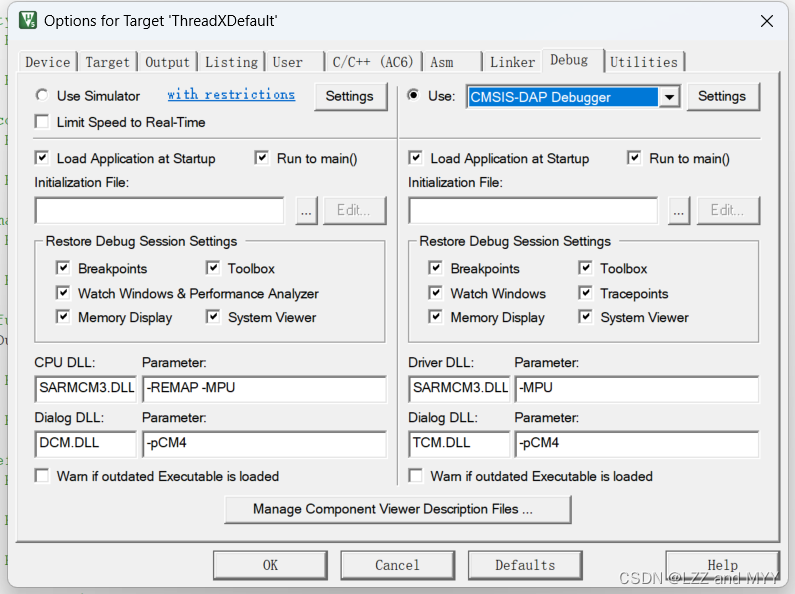Click the Keil uVision icon in title bar
The width and height of the screenshot is (795, 594).
[28, 20]
